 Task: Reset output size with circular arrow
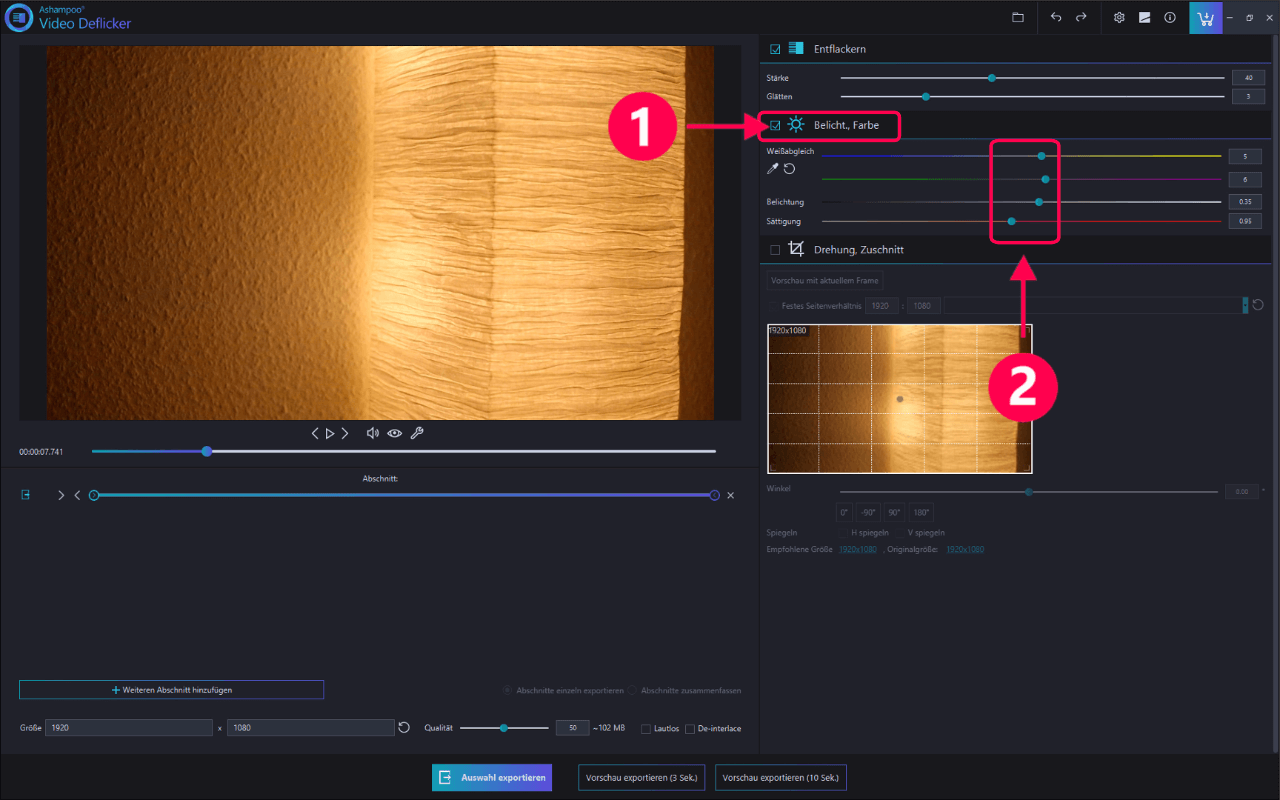pos(404,728)
